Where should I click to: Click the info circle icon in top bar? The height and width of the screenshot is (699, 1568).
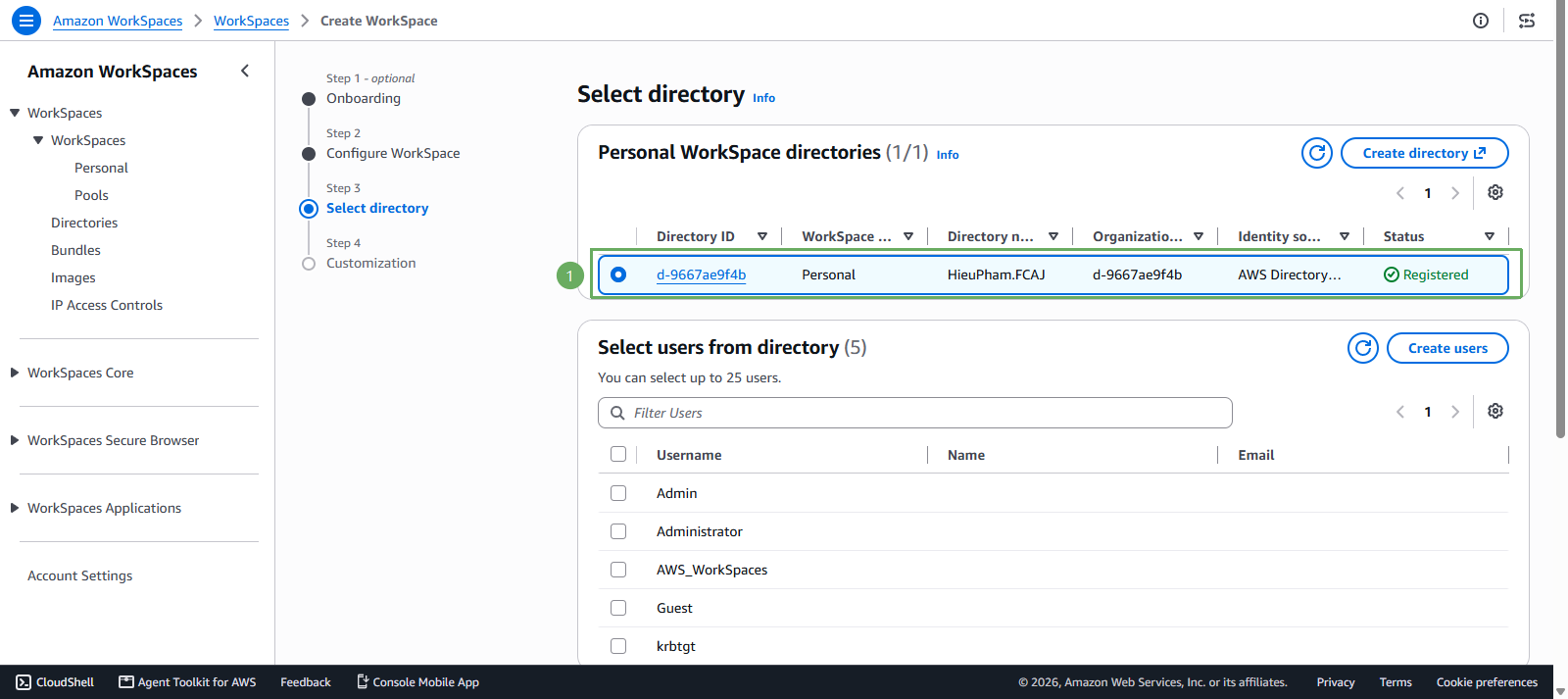[1481, 21]
